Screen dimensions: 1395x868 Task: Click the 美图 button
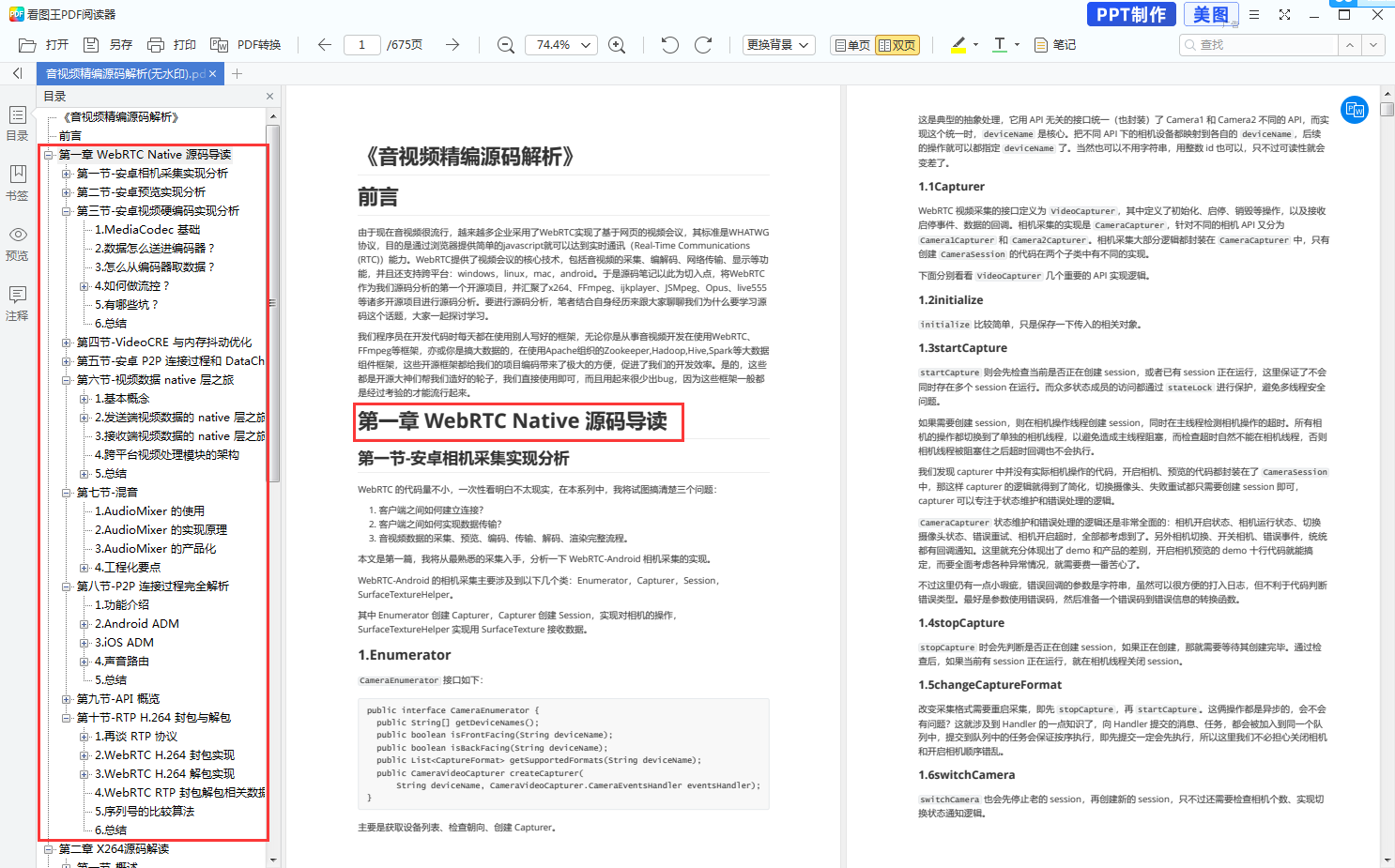coord(1210,14)
